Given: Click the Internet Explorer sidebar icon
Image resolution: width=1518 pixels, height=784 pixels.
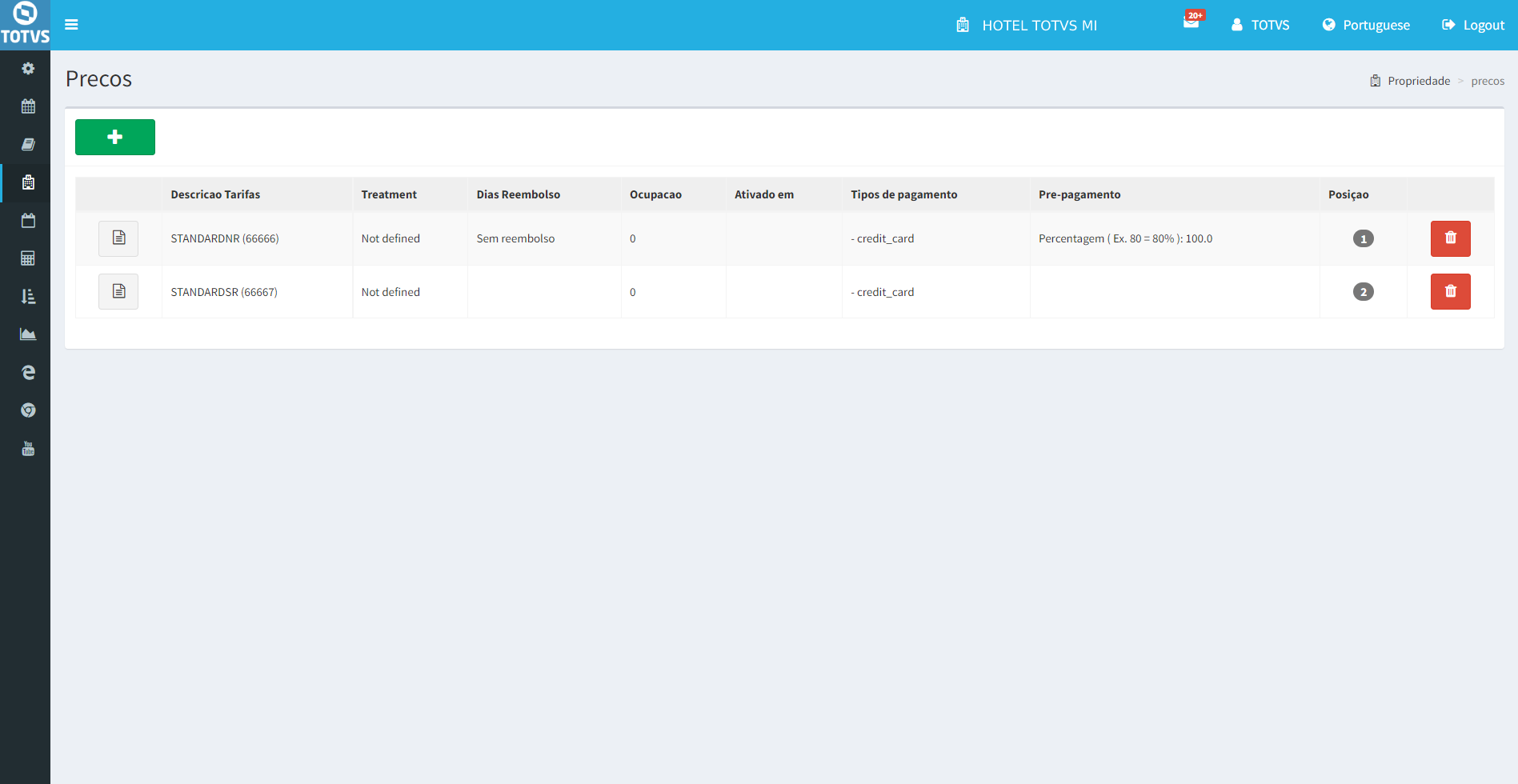Looking at the screenshot, I should coord(28,373).
